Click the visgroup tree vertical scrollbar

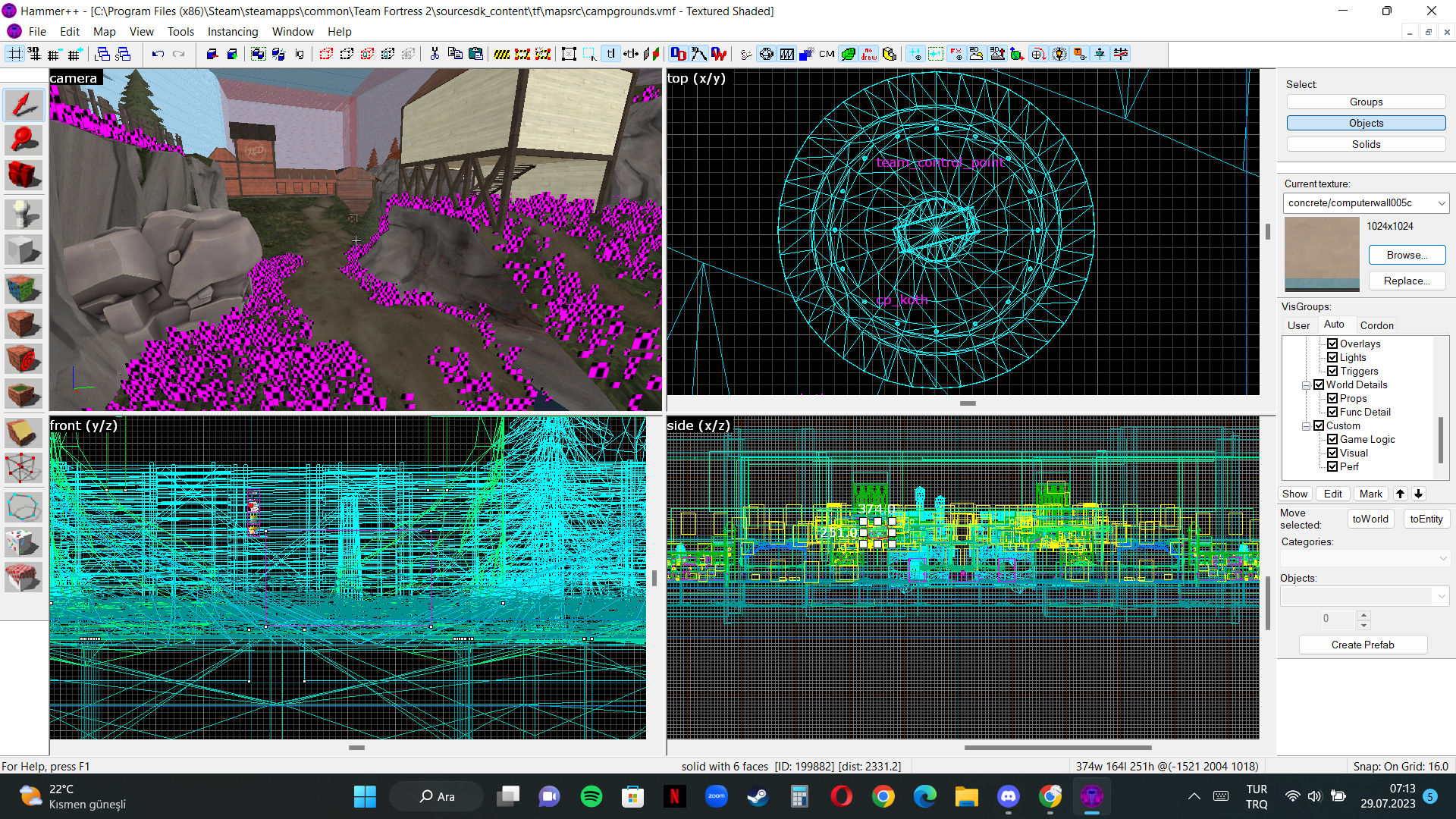pos(1440,440)
